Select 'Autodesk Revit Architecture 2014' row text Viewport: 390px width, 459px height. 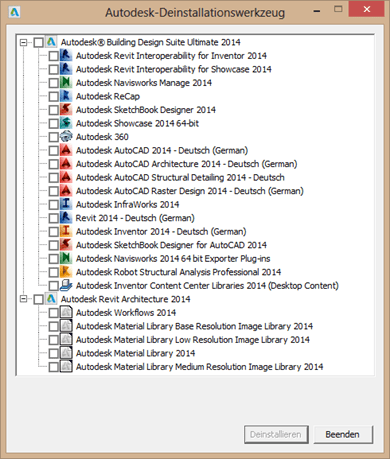coord(125,299)
